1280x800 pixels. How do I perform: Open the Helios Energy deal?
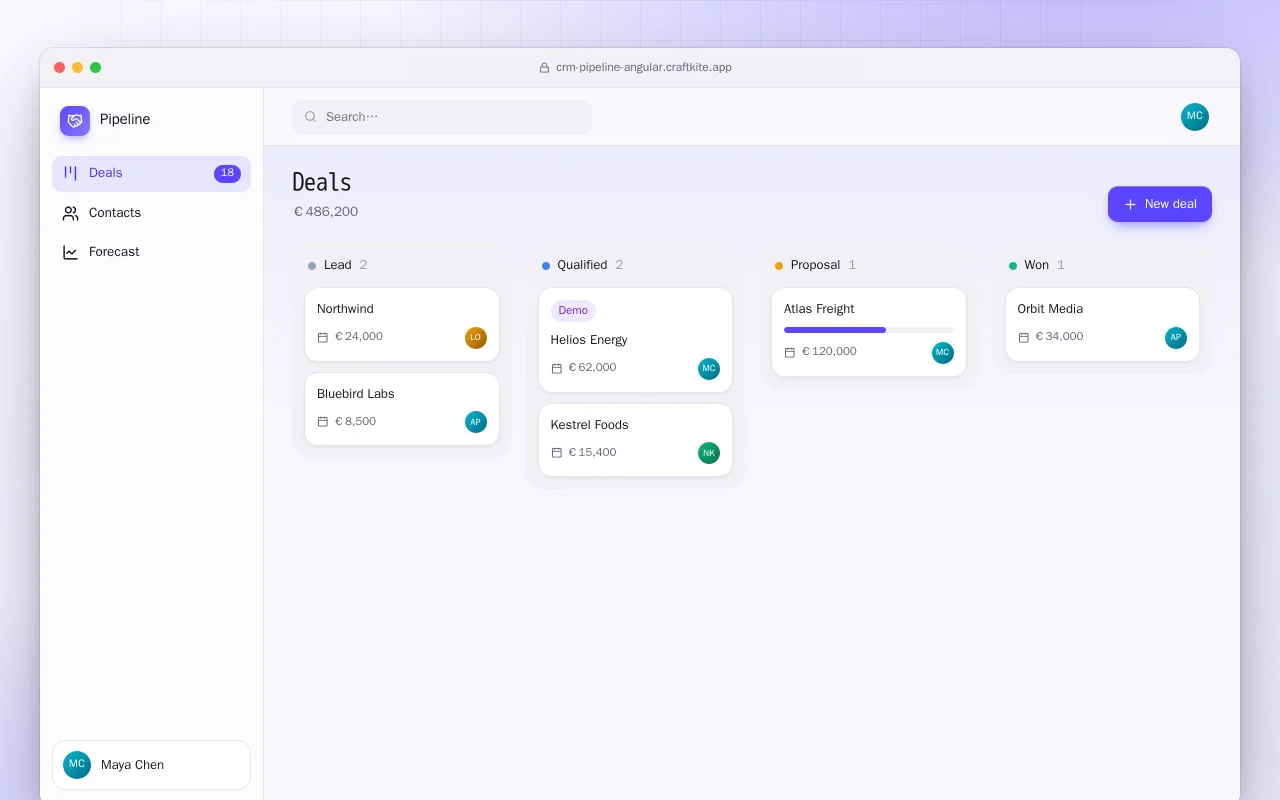[635, 340]
